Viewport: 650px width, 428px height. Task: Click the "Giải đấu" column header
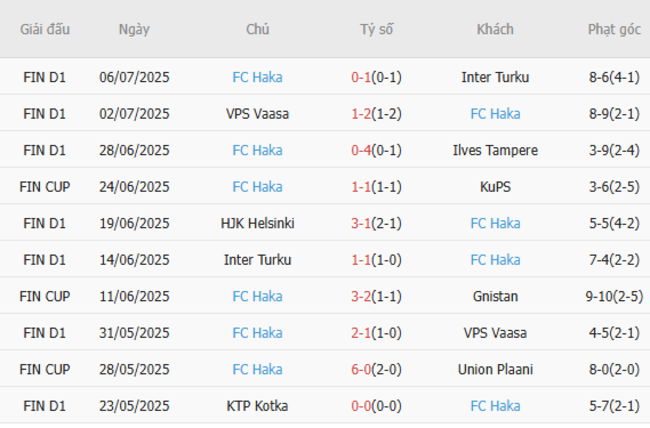click(x=45, y=29)
